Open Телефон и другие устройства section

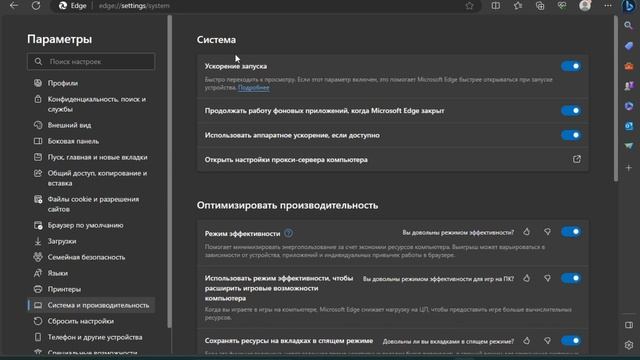(x=91, y=337)
